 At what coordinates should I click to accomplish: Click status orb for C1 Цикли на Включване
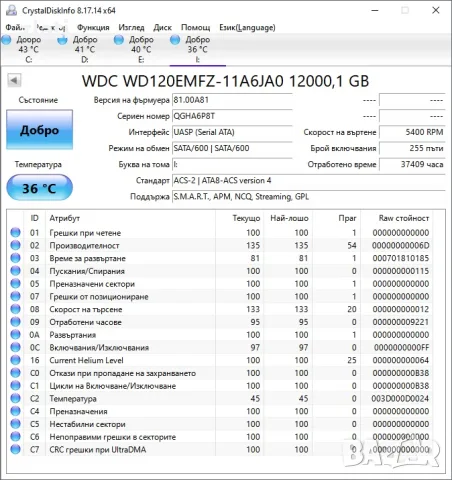pyautogui.click(x=15, y=385)
